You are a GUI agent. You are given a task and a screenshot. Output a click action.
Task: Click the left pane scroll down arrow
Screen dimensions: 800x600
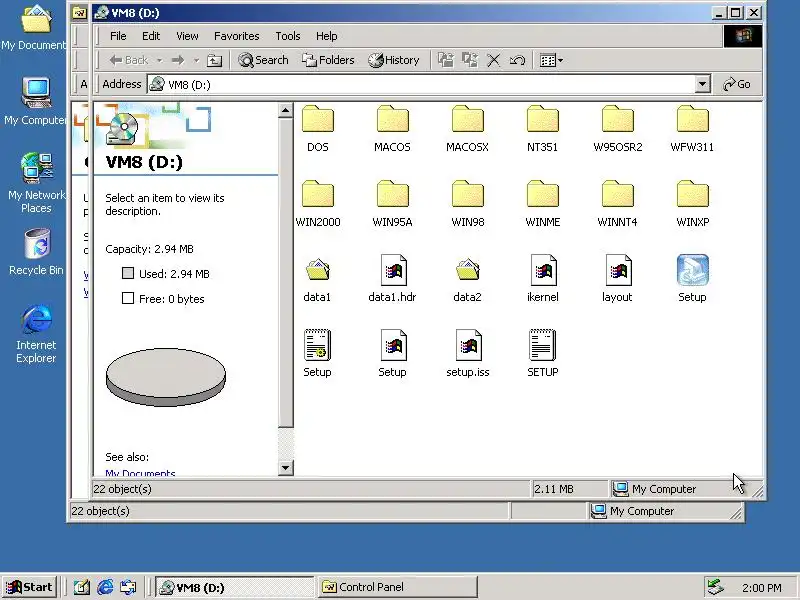(x=286, y=467)
